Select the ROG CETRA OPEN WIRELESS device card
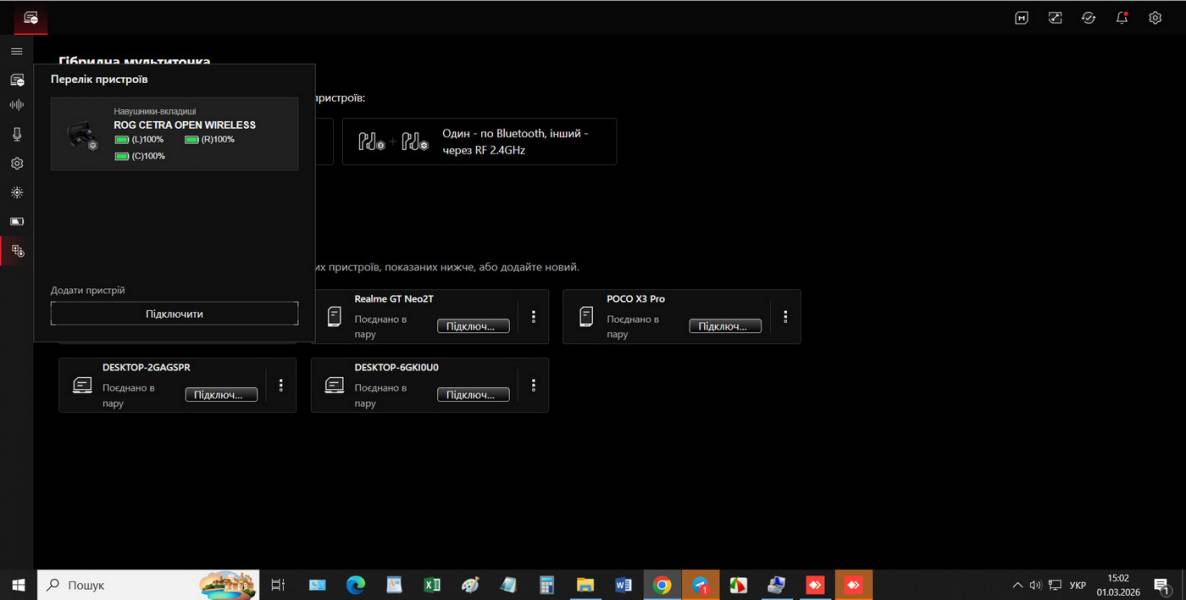Screen dimensions: 1186x600 [x=174, y=134]
